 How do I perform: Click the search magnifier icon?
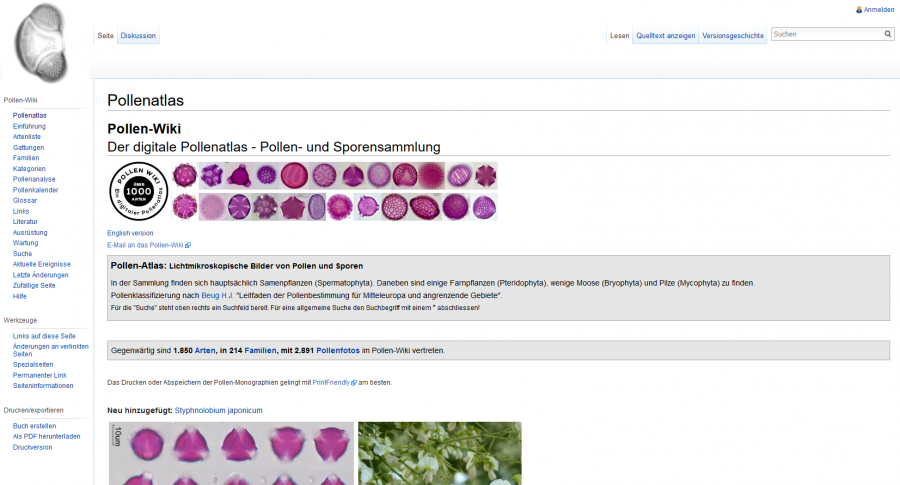887,34
